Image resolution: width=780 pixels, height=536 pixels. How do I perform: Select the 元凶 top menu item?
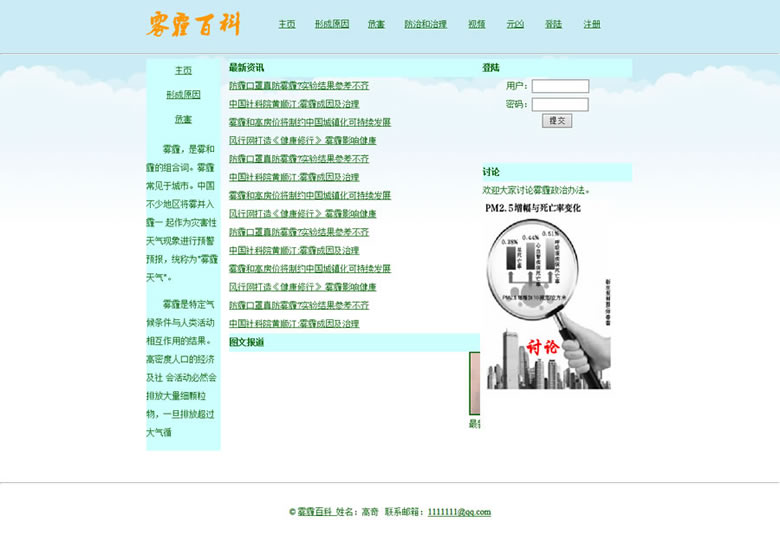515,24
